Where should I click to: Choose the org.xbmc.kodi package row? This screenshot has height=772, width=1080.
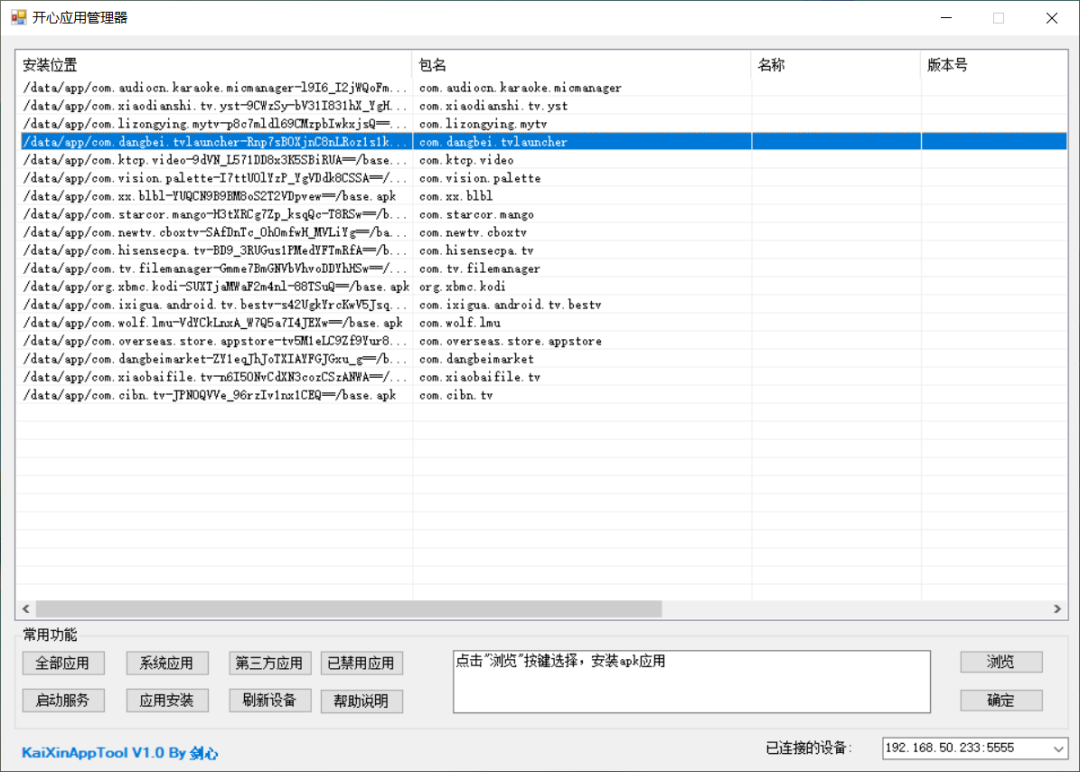point(541,286)
